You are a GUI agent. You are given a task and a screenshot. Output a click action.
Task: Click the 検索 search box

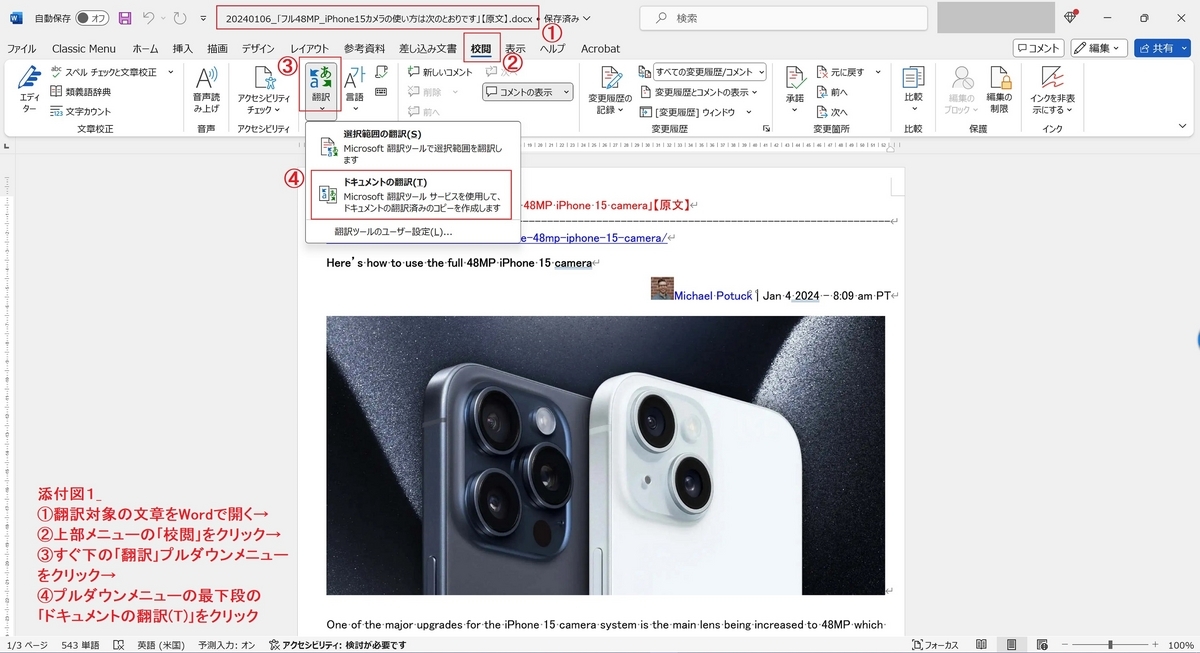tap(784, 18)
